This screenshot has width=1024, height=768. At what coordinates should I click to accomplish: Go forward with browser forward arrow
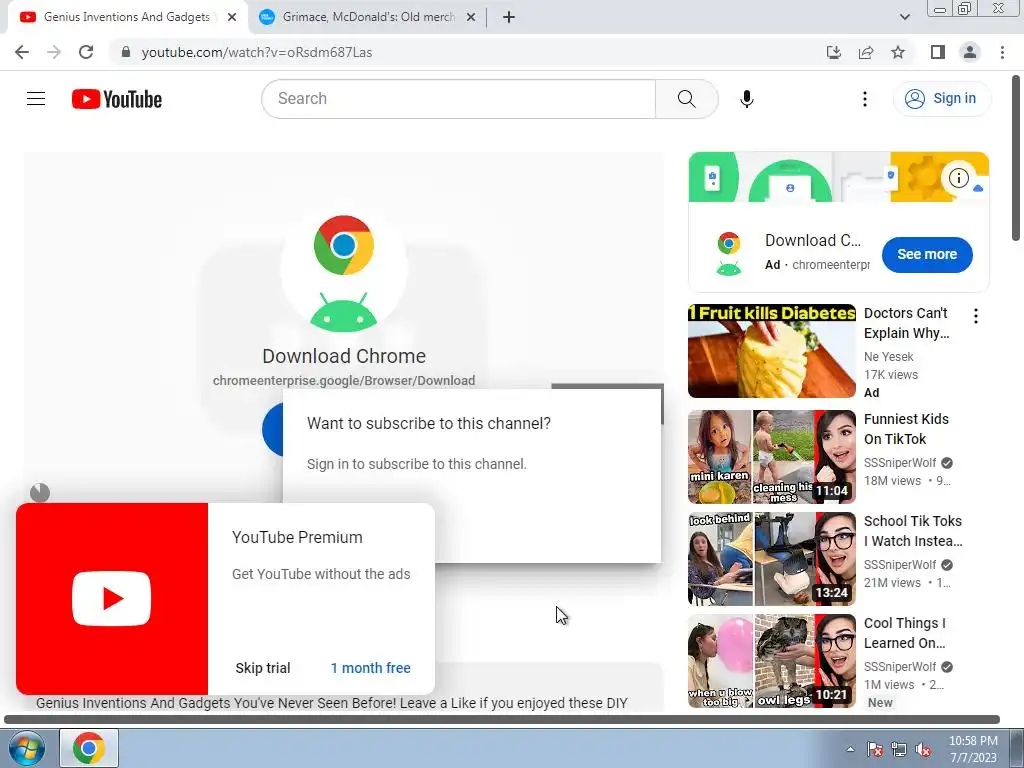(x=54, y=52)
